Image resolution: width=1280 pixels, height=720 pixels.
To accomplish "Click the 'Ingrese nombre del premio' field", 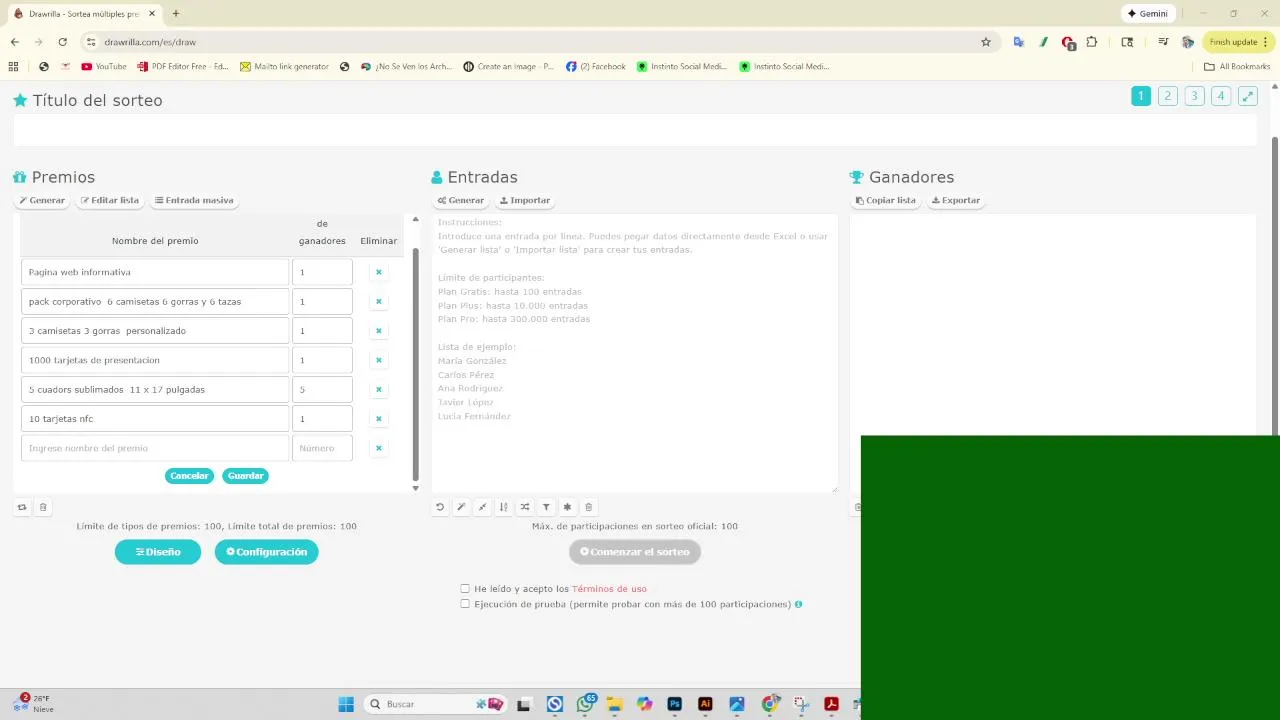I will coord(155,448).
